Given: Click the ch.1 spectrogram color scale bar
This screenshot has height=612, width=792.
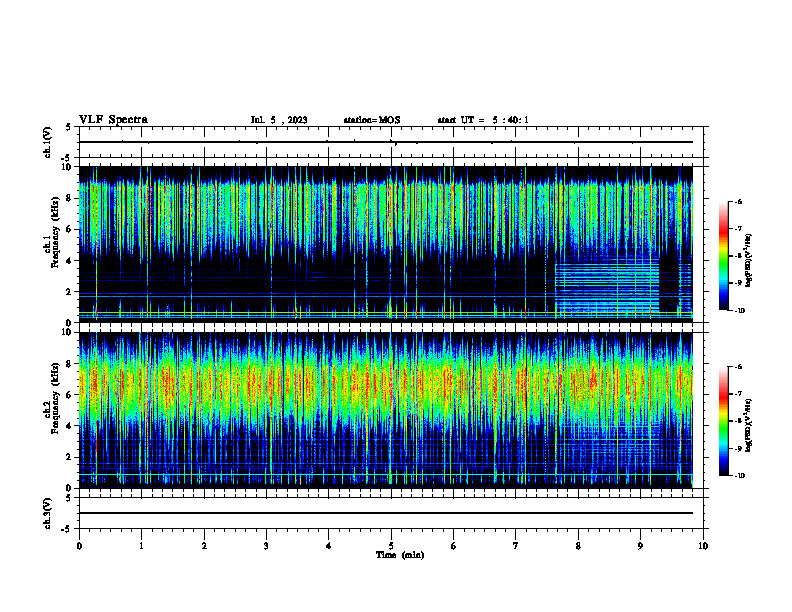Looking at the screenshot, I should (724, 256).
